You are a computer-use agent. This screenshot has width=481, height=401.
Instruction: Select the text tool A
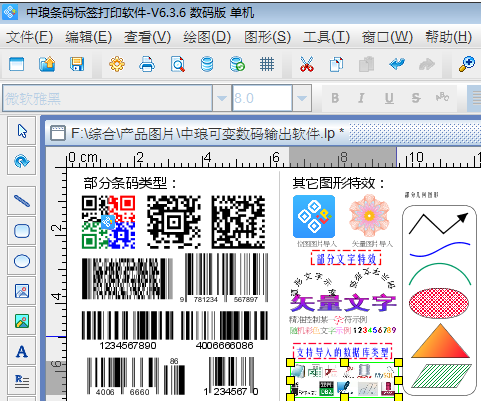pyautogui.click(x=22, y=351)
